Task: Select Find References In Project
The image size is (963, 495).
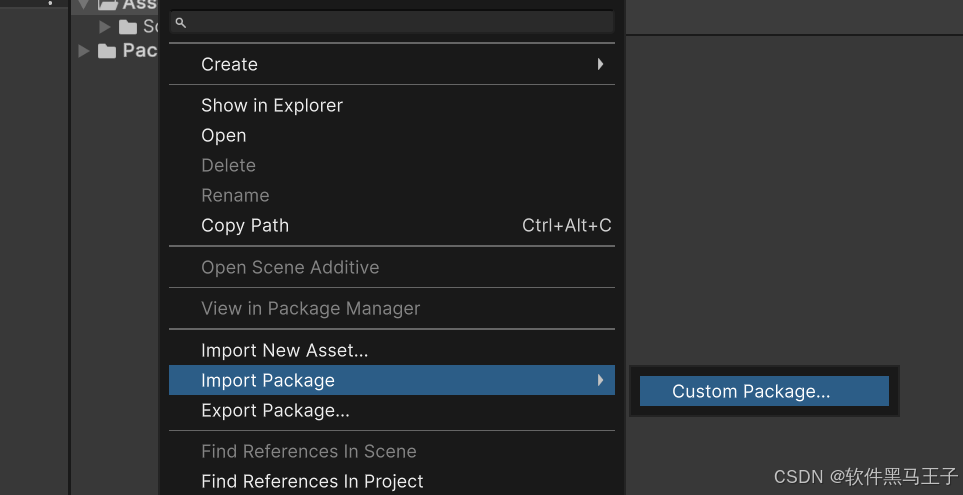Action: pos(312,481)
